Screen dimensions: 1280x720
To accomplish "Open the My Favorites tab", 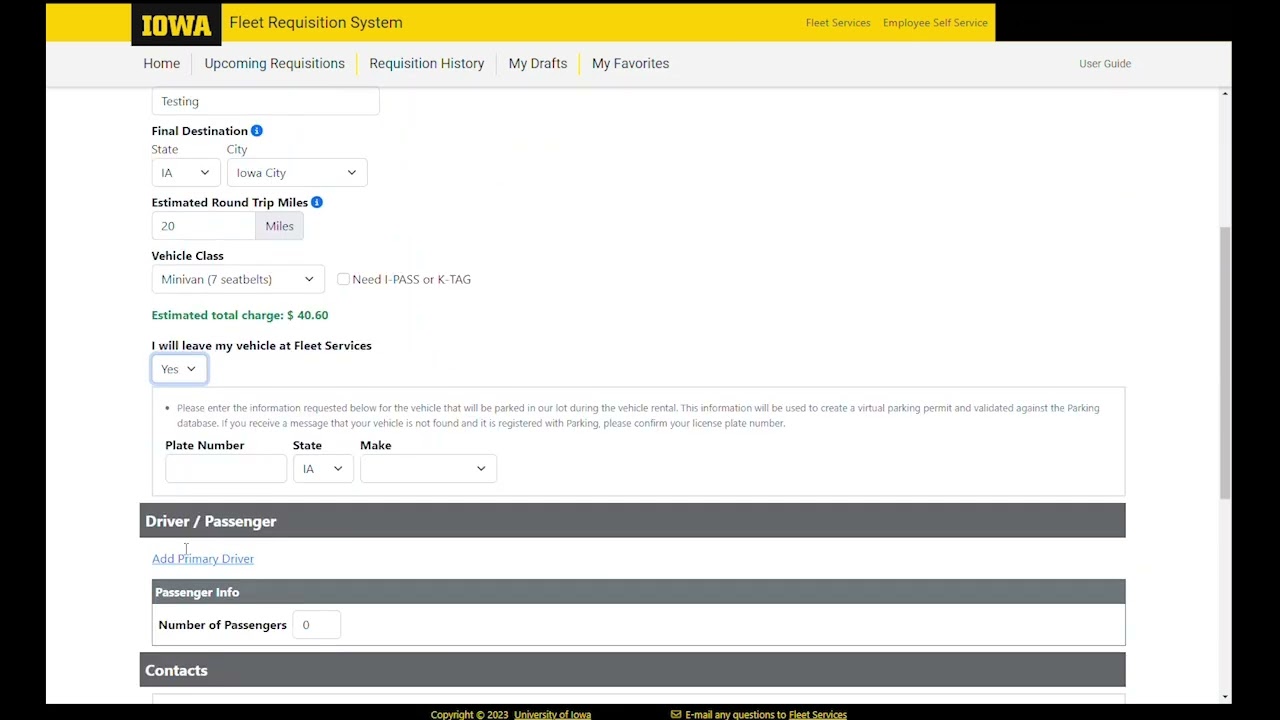I will pos(631,63).
